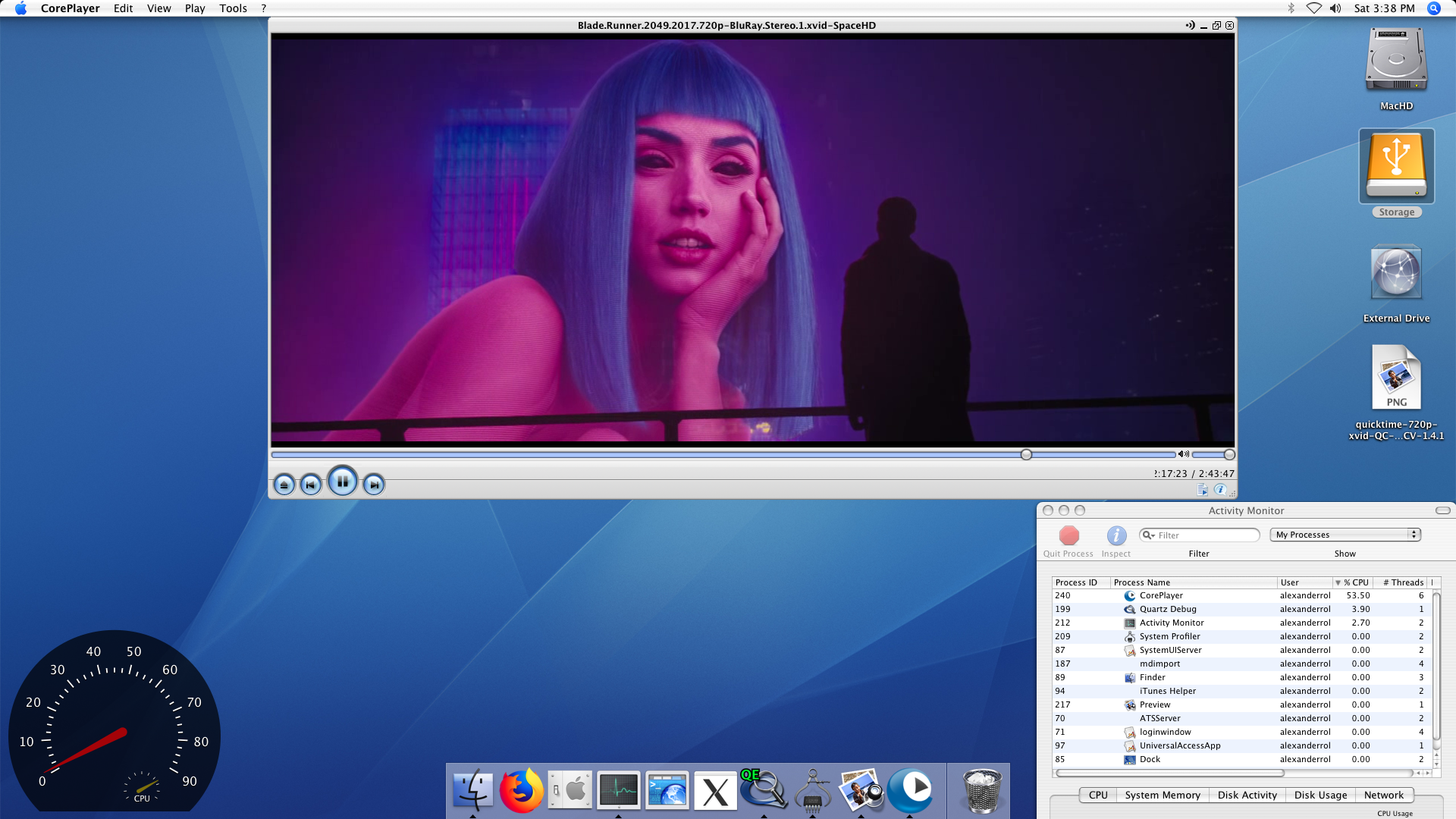Sort by % CPU column header

tap(1352, 582)
